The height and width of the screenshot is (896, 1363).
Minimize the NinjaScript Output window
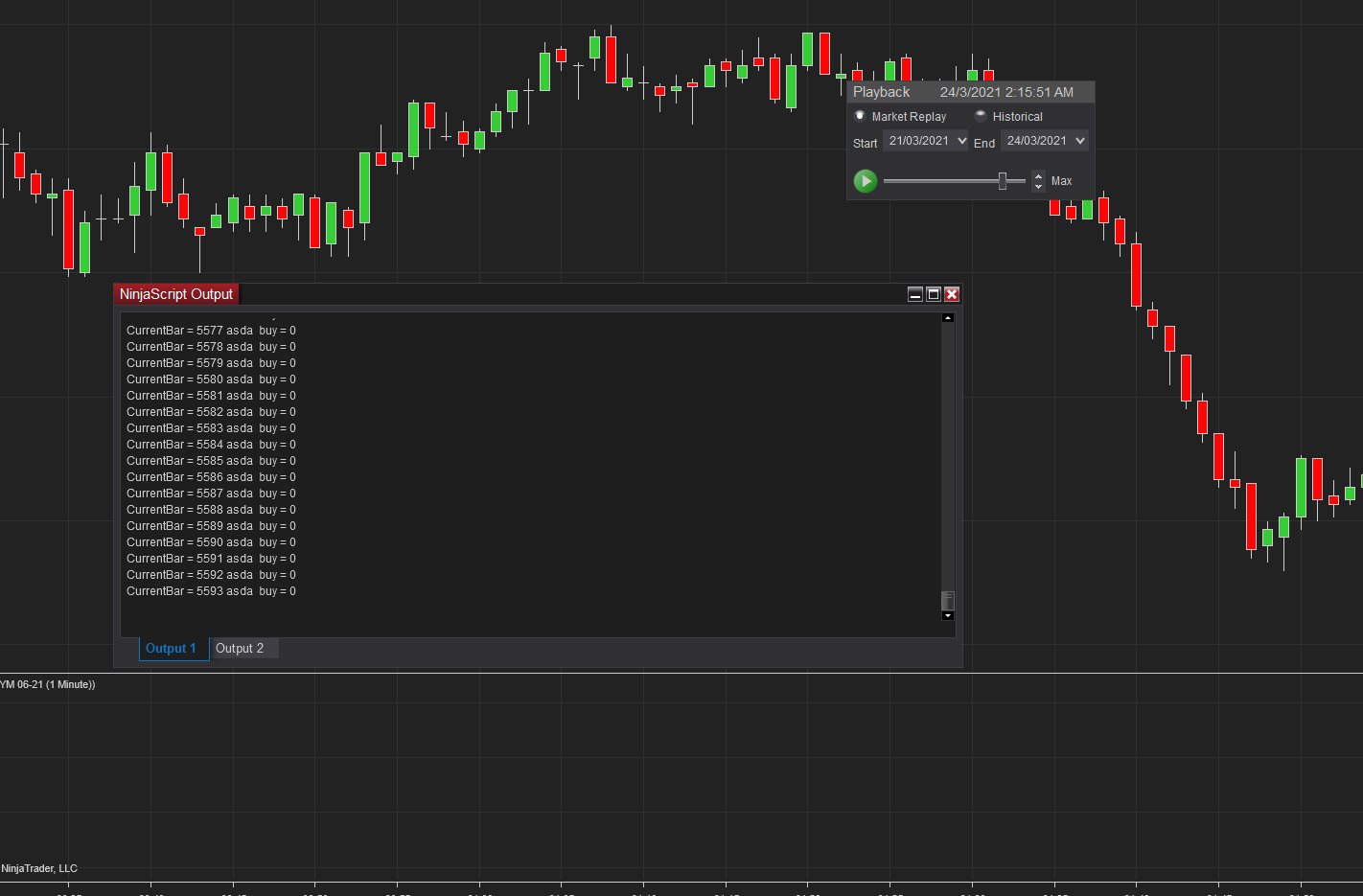click(915, 294)
